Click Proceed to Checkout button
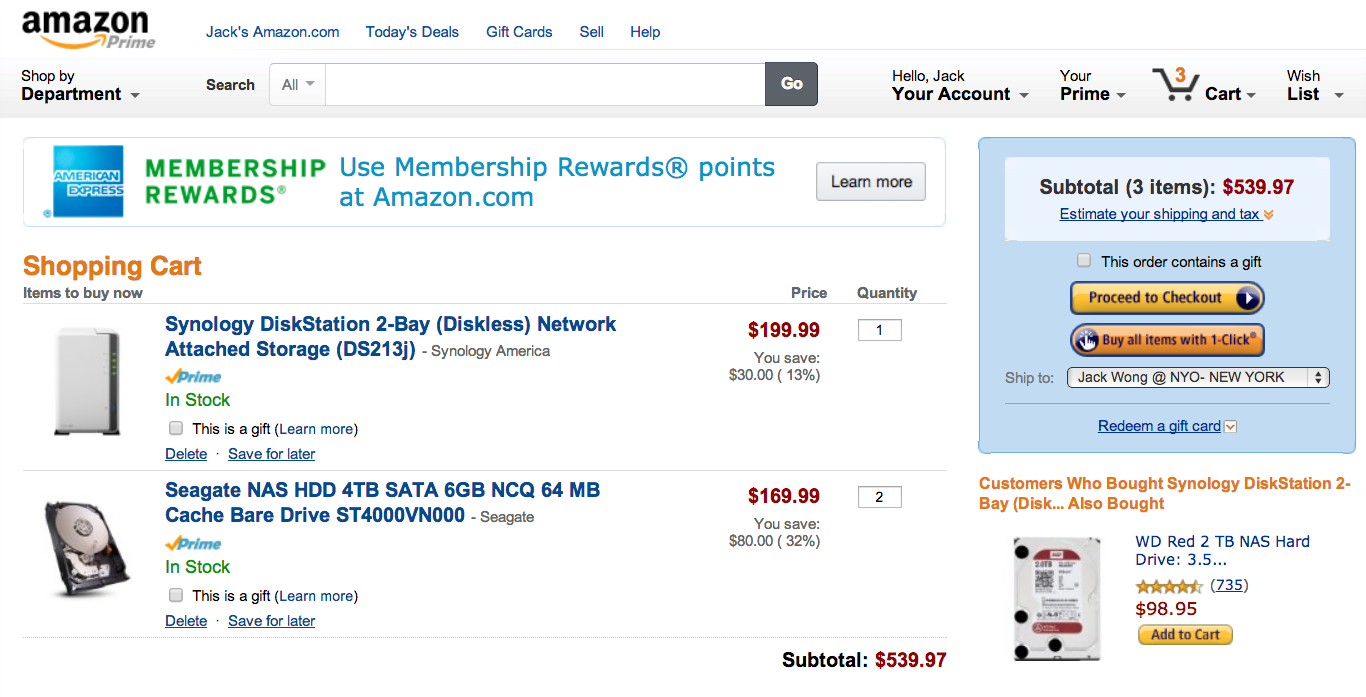Screen dimensions: 1366x697 pyautogui.click(x=1167, y=298)
